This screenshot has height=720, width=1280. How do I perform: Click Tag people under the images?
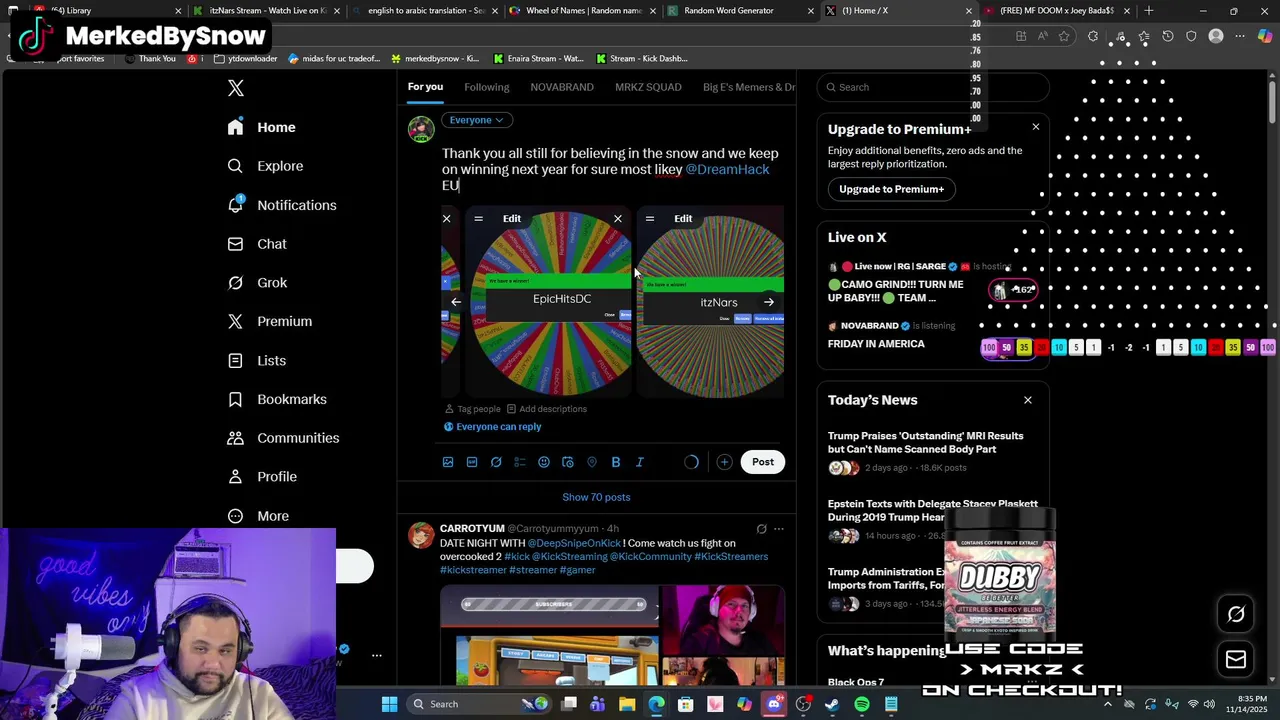(x=472, y=409)
